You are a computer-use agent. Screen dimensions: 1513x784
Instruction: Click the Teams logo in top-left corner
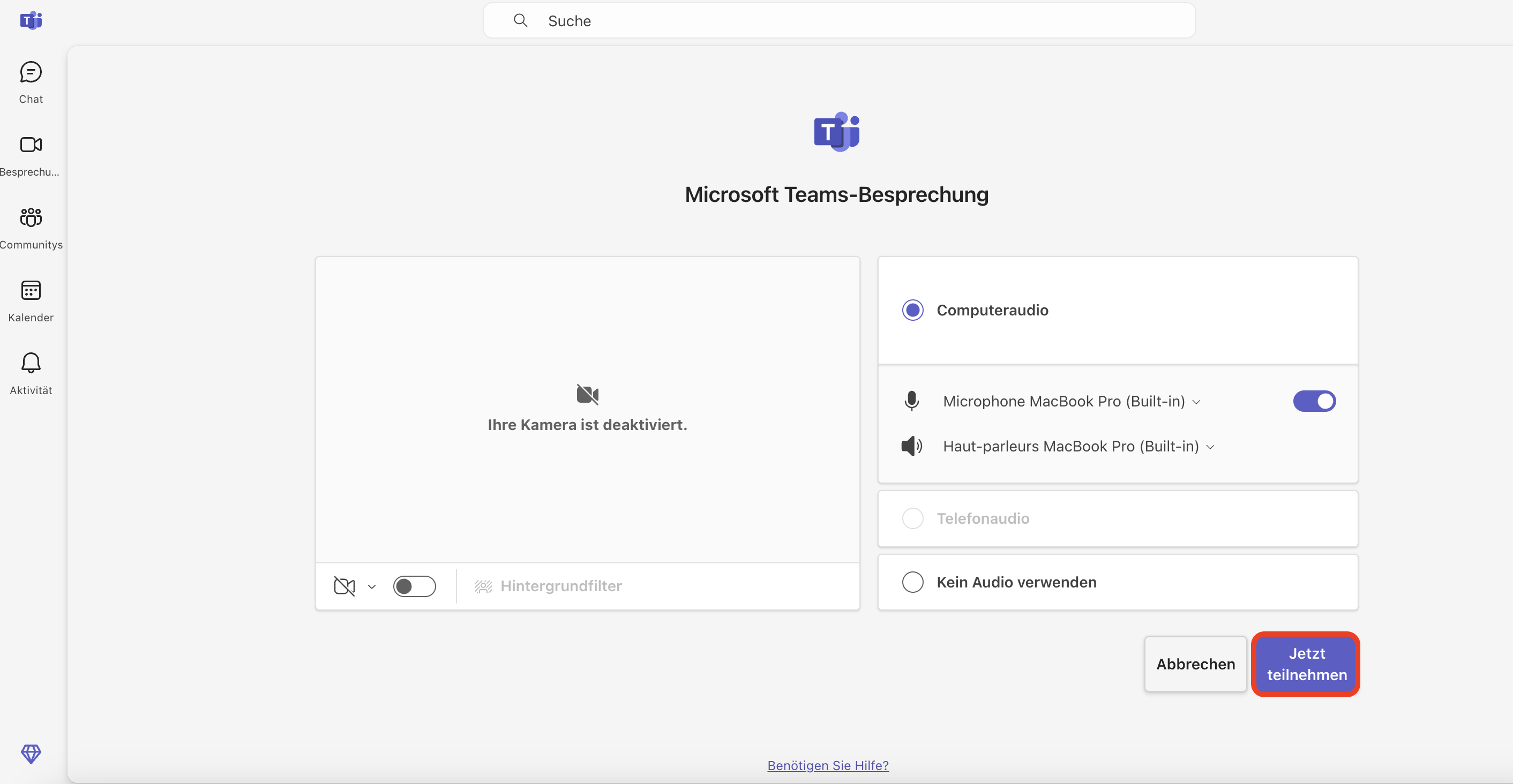pyautogui.click(x=31, y=20)
